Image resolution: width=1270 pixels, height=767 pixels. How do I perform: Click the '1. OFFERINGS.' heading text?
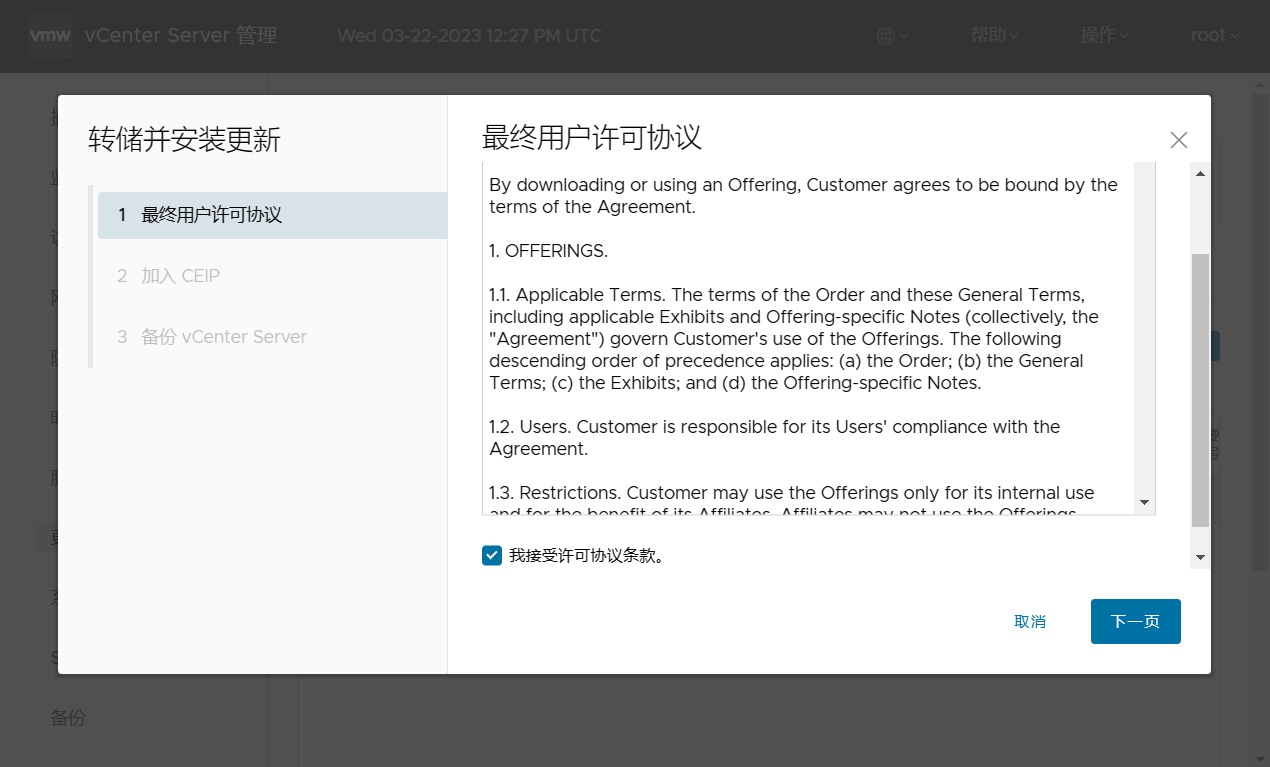click(x=548, y=251)
